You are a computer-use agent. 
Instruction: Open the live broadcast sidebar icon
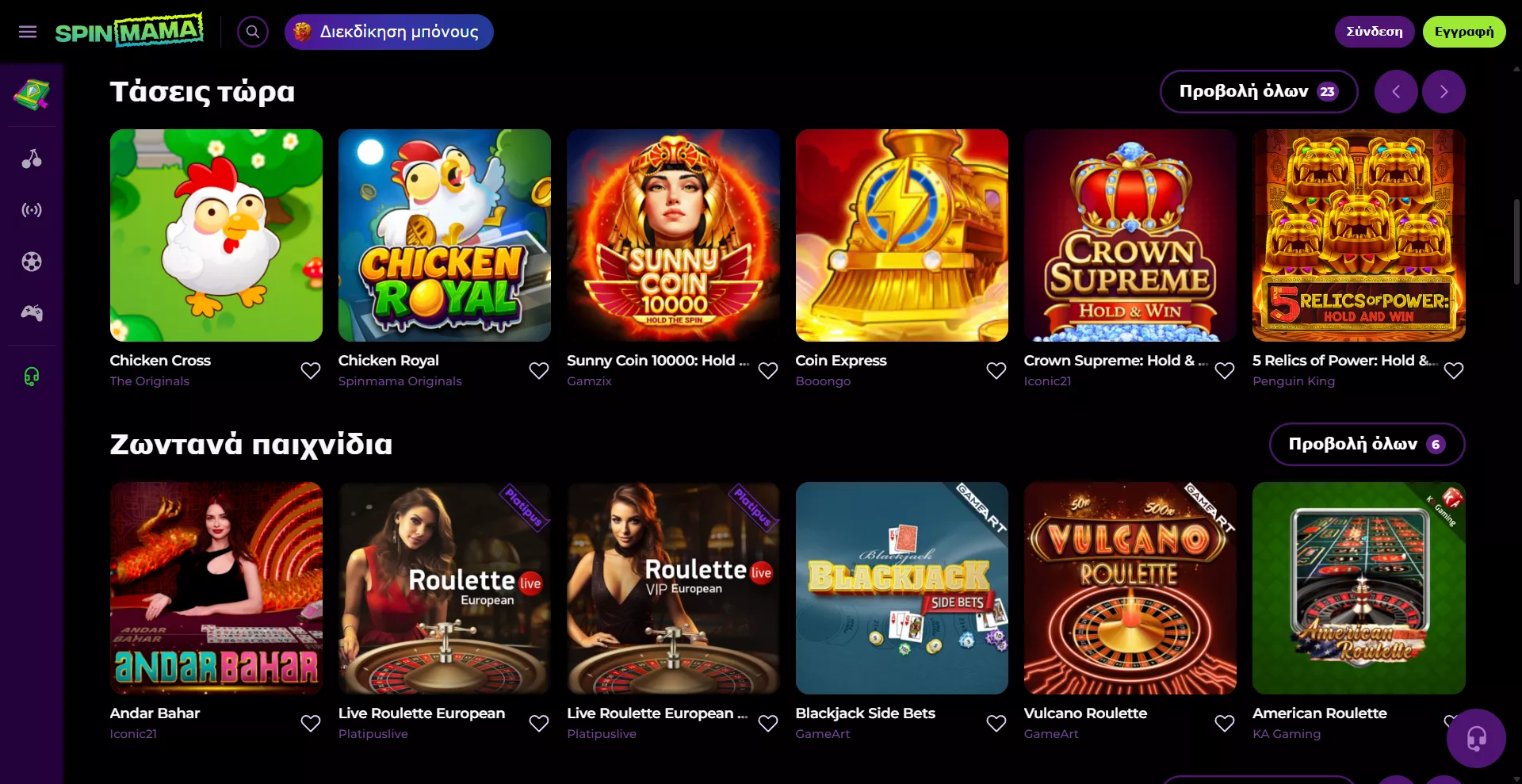tap(32, 210)
